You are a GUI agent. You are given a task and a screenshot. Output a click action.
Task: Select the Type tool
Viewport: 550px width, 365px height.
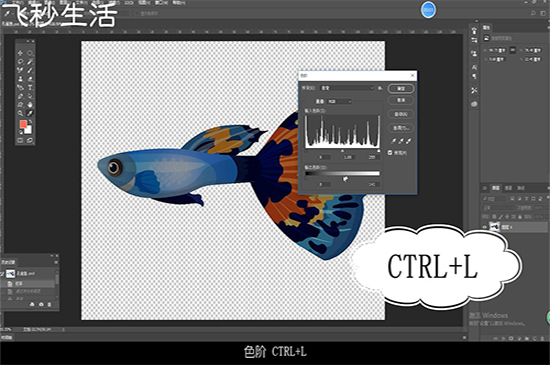(x=30, y=87)
